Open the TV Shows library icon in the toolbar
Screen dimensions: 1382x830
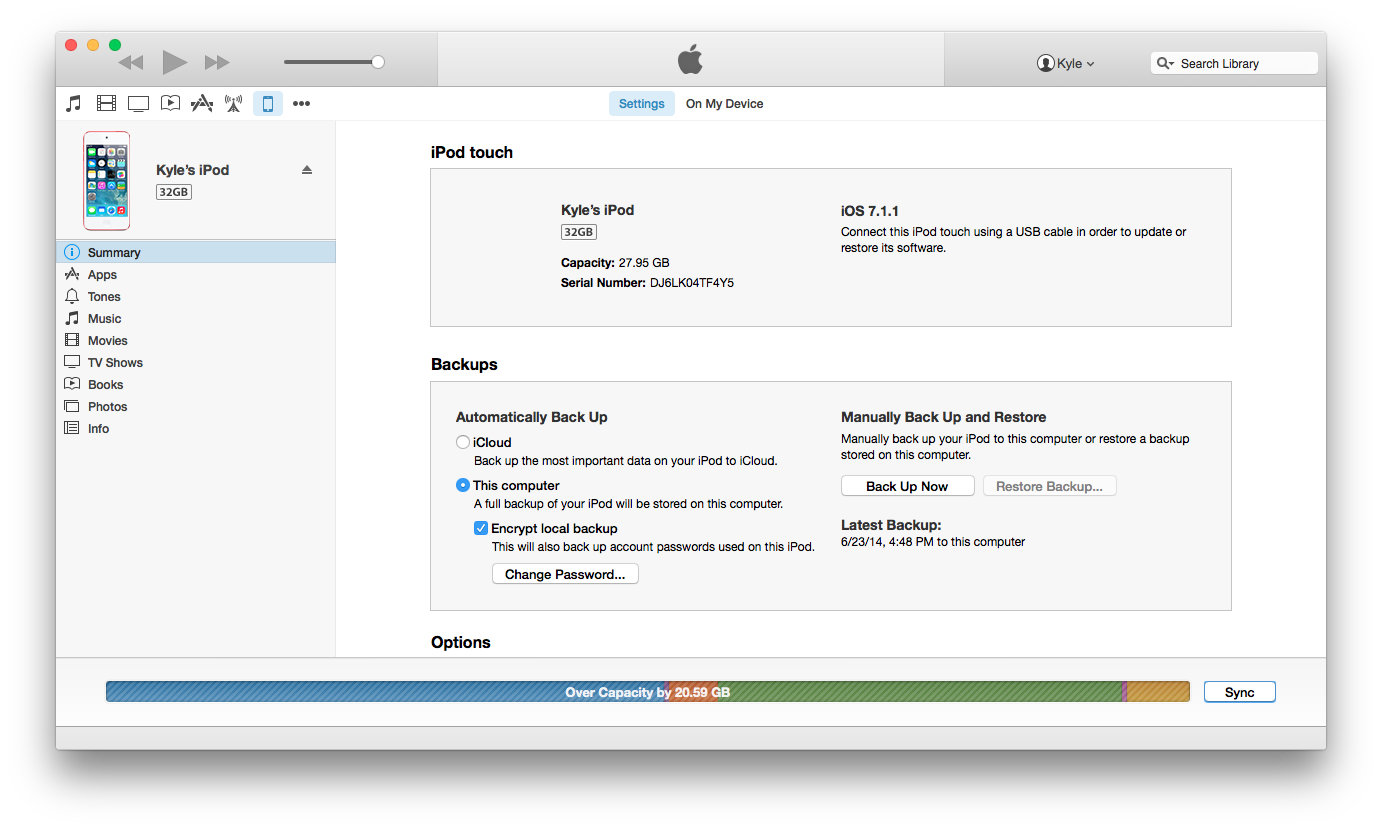click(138, 103)
